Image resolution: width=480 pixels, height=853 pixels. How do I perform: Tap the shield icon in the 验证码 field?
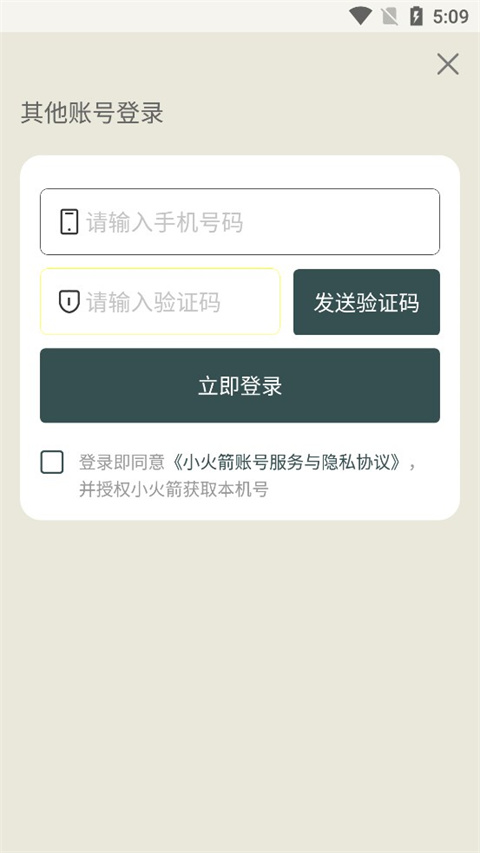69,302
